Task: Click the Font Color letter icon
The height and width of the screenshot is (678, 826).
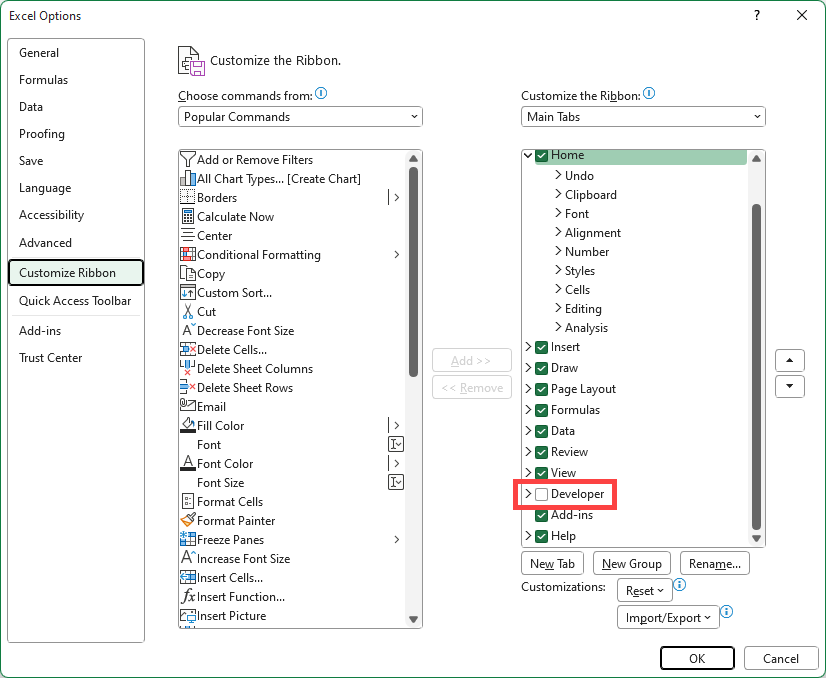Action: click(x=188, y=463)
